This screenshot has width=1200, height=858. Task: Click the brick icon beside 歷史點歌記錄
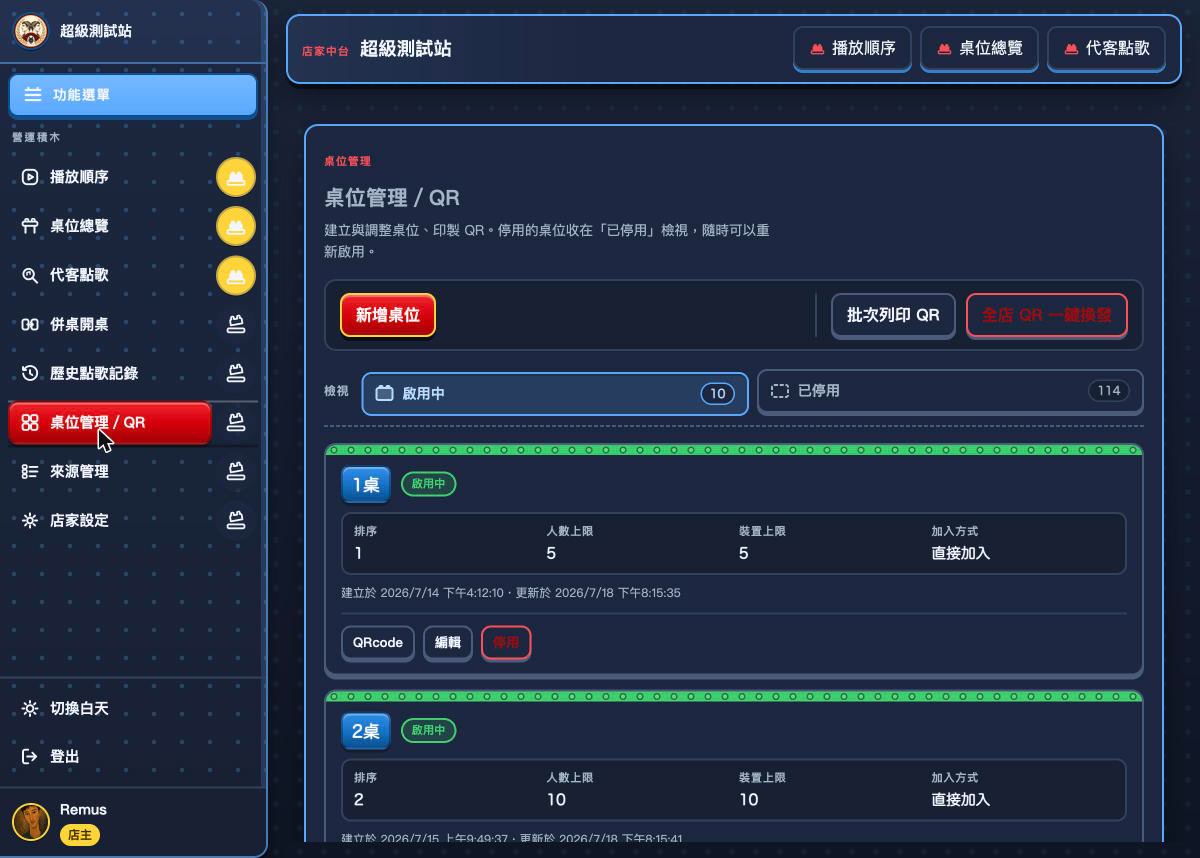tap(236, 373)
